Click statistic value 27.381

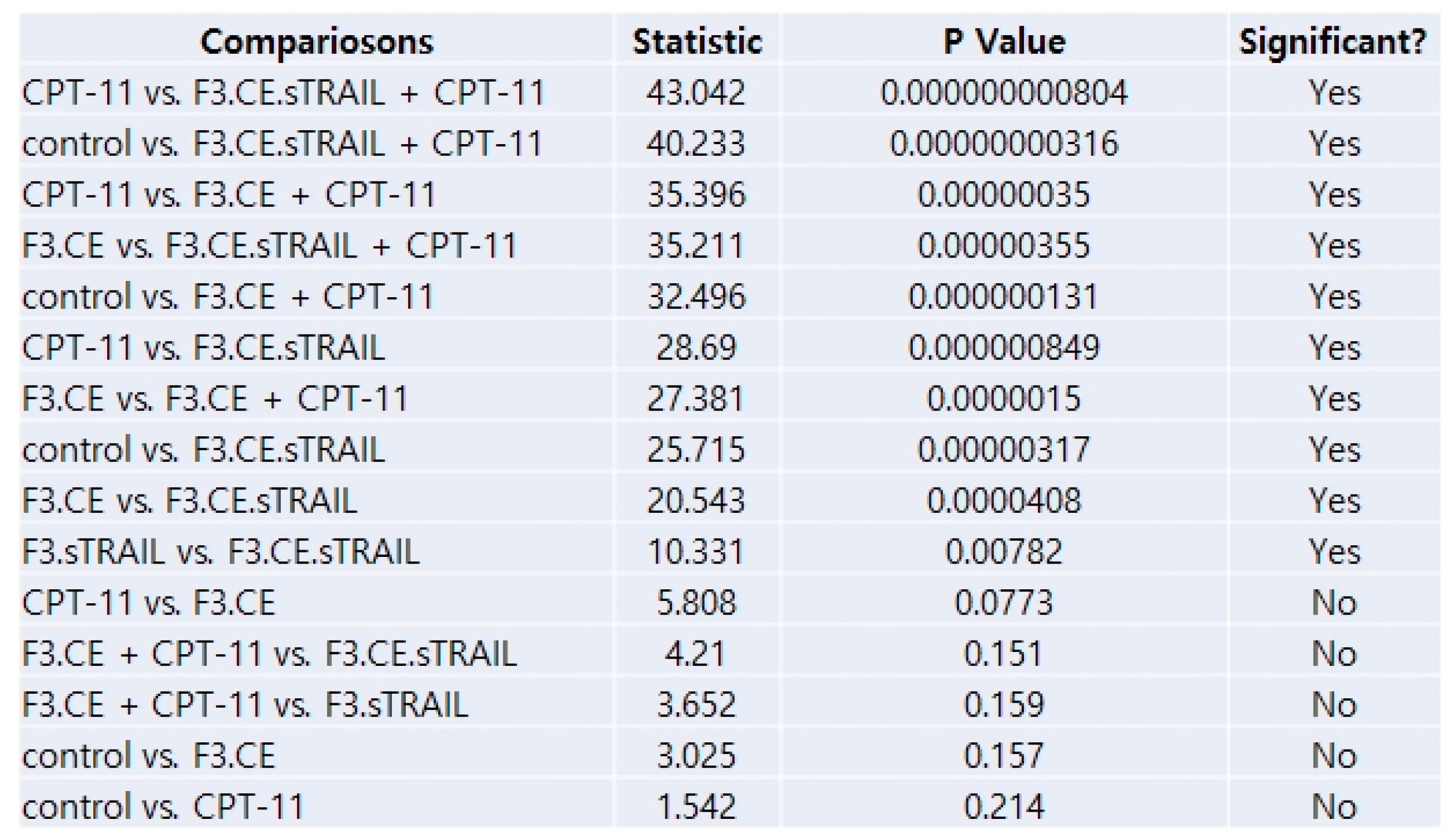coord(696,398)
